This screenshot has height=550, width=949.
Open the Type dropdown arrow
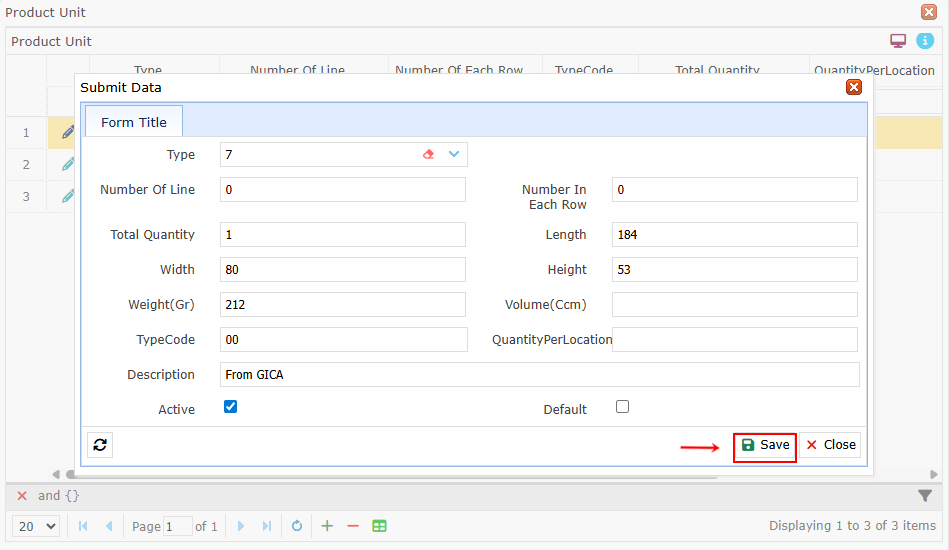[x=454, y=154]
